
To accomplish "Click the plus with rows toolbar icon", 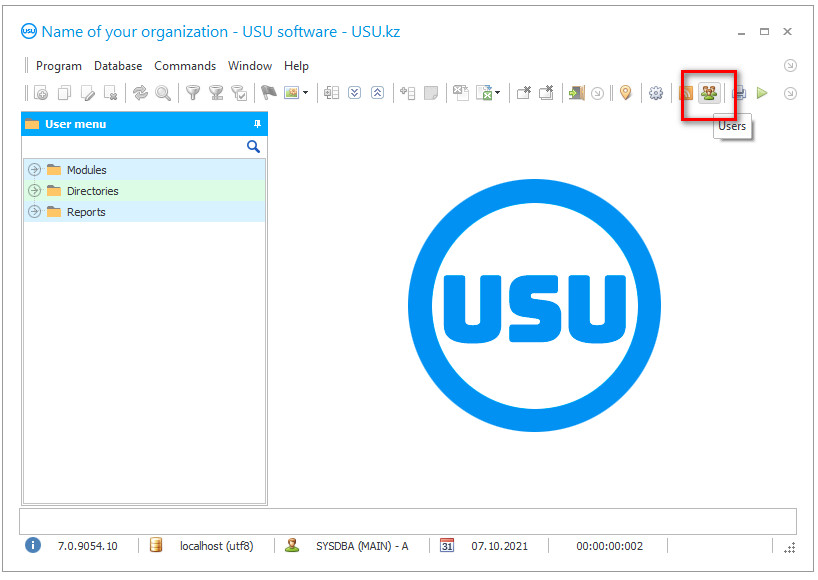I will pyautogui.click(x=407, y=93).
